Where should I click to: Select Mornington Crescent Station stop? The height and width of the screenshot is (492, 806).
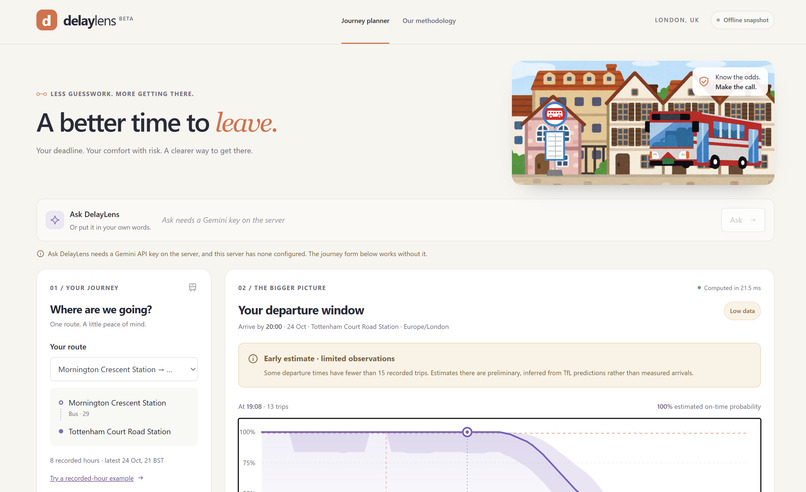click(117, 403)
